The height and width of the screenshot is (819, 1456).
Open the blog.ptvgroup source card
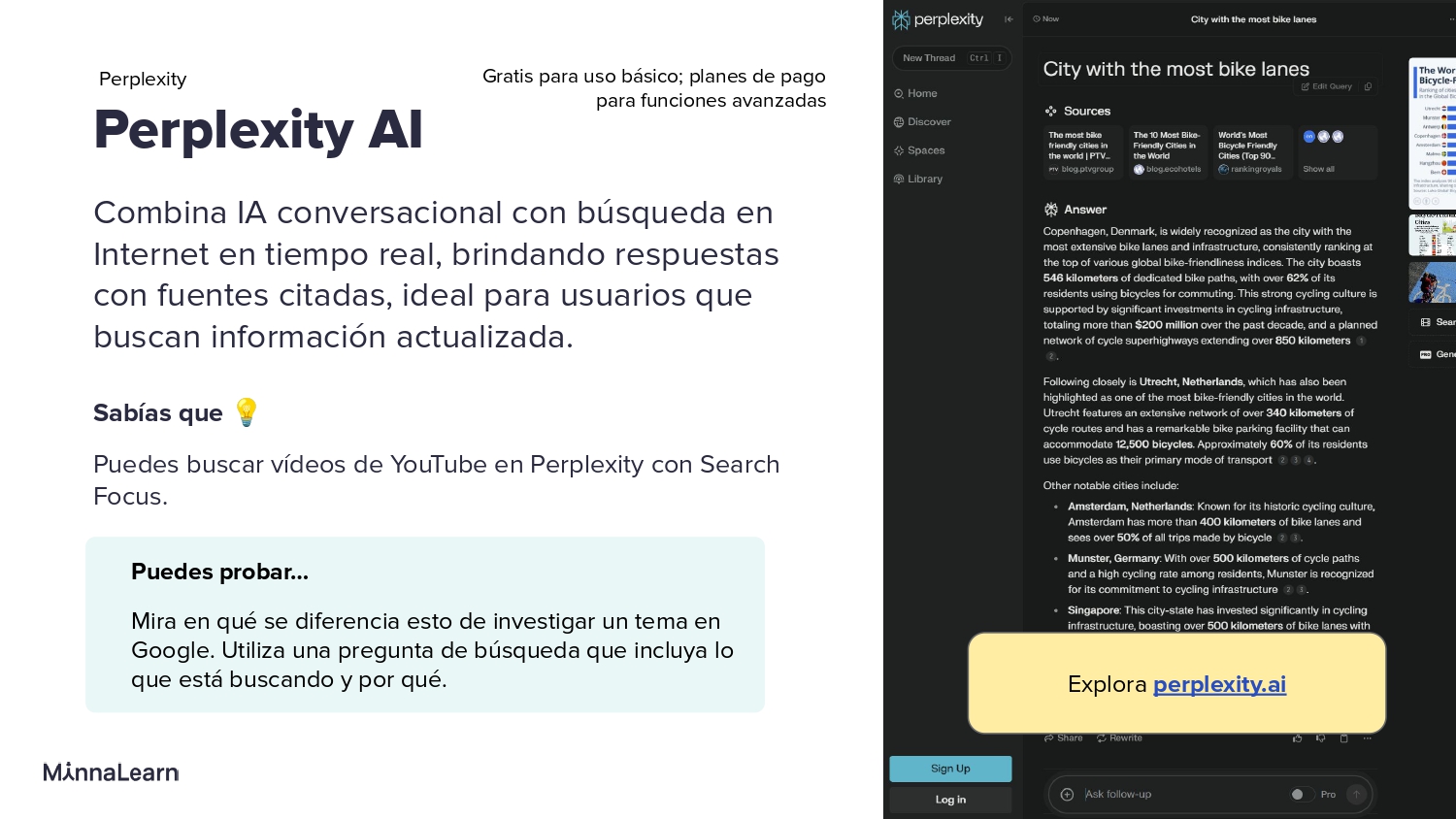(1082, 152)
